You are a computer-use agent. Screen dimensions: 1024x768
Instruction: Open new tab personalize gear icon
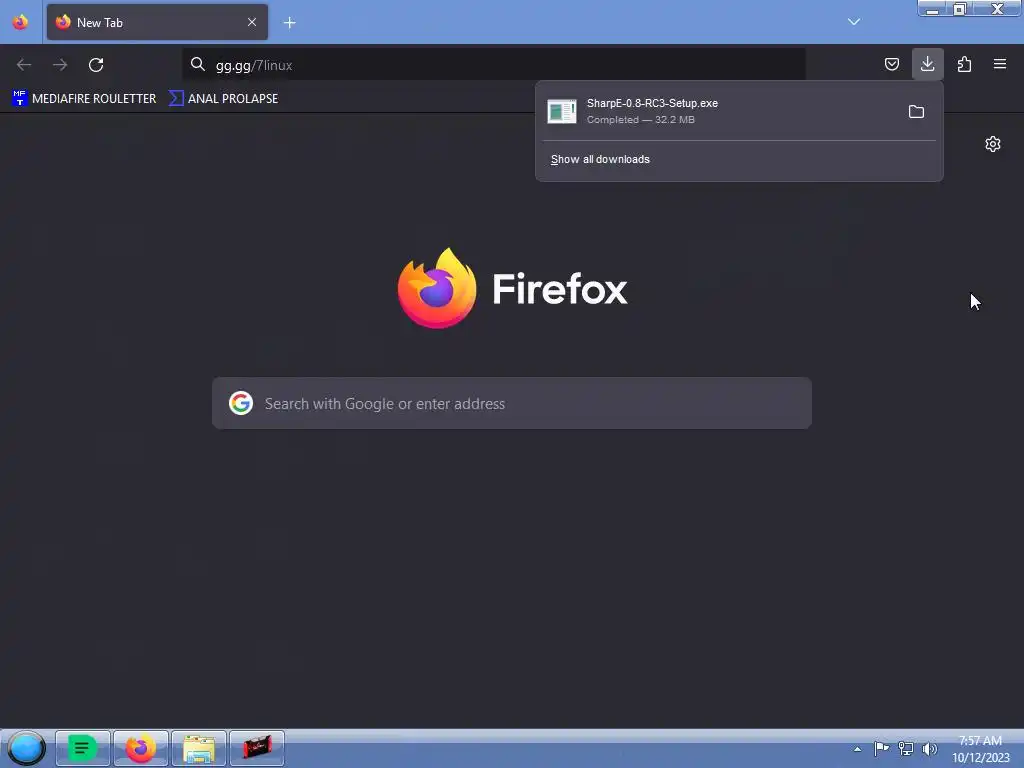[x=993, y=144]
